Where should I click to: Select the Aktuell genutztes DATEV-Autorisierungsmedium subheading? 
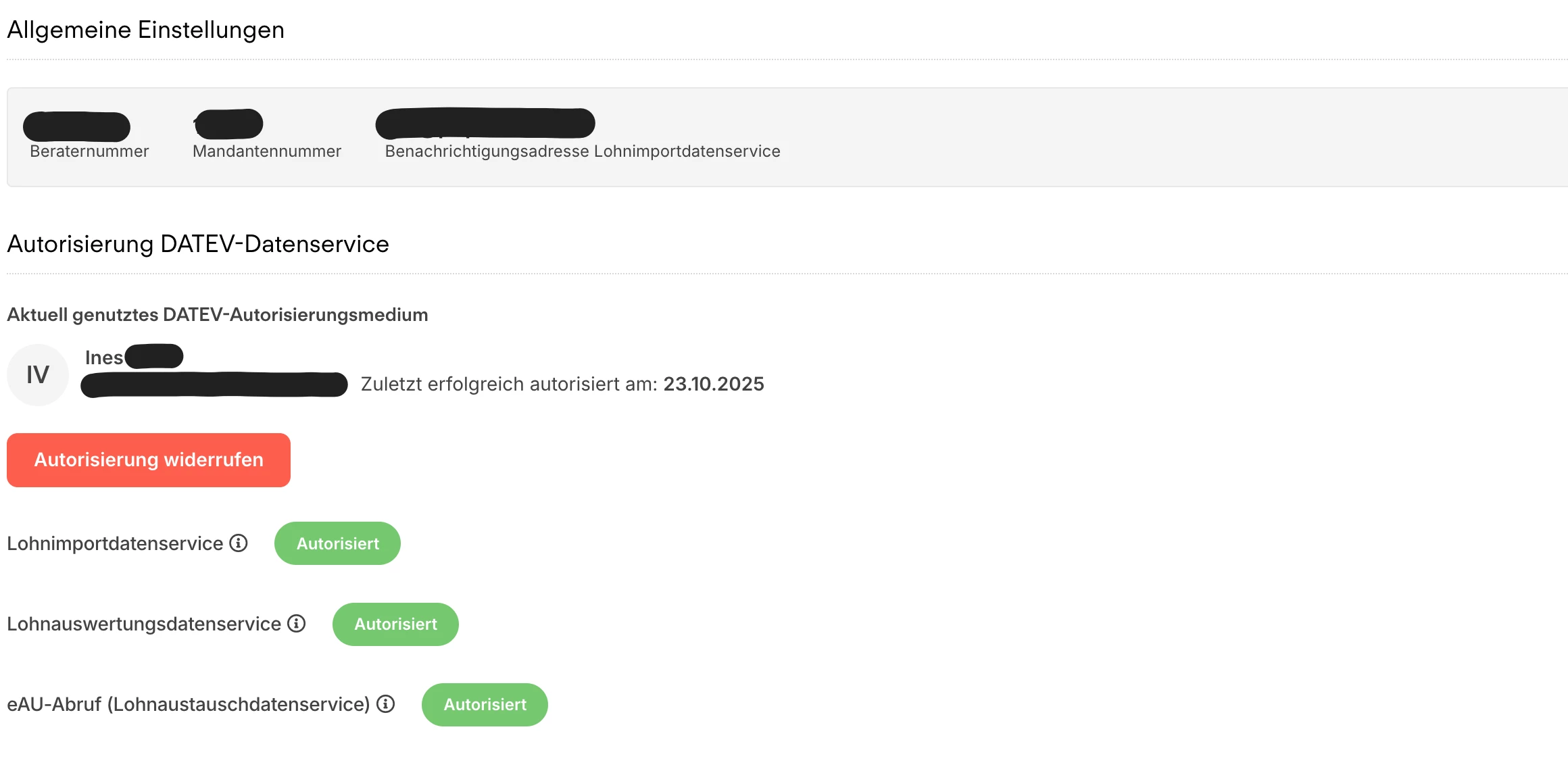pos(218,315)
